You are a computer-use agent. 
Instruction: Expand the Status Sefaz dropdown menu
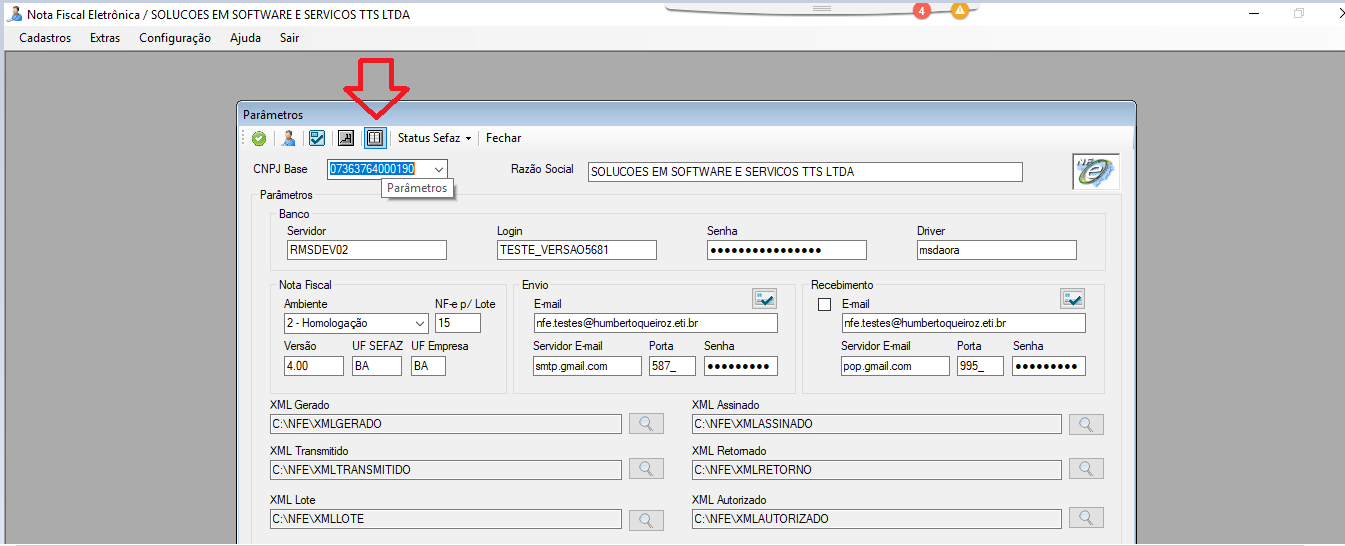(x=468, y=139)
